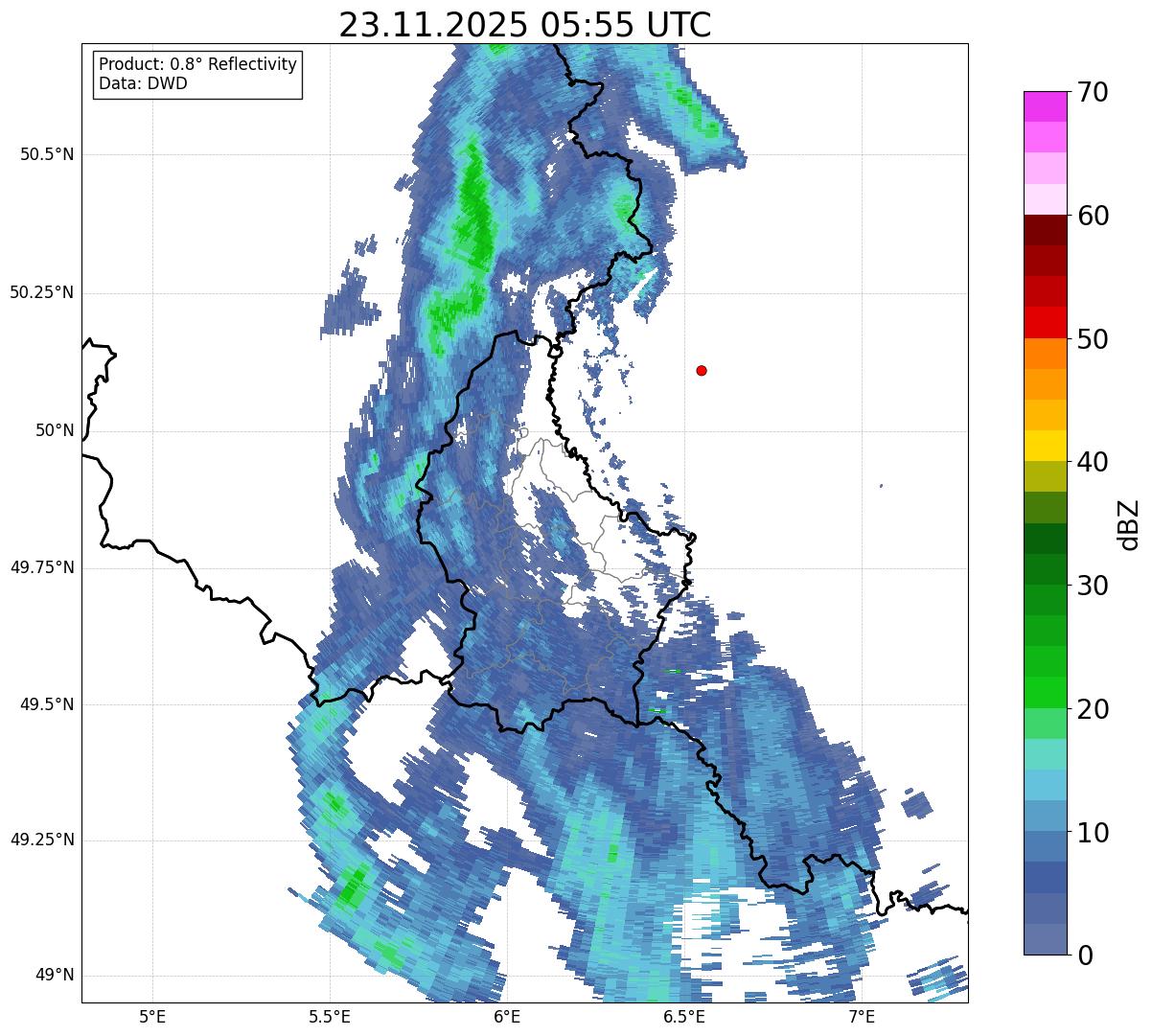Click the colorbar tick label 10

(x=1092, y=833)
